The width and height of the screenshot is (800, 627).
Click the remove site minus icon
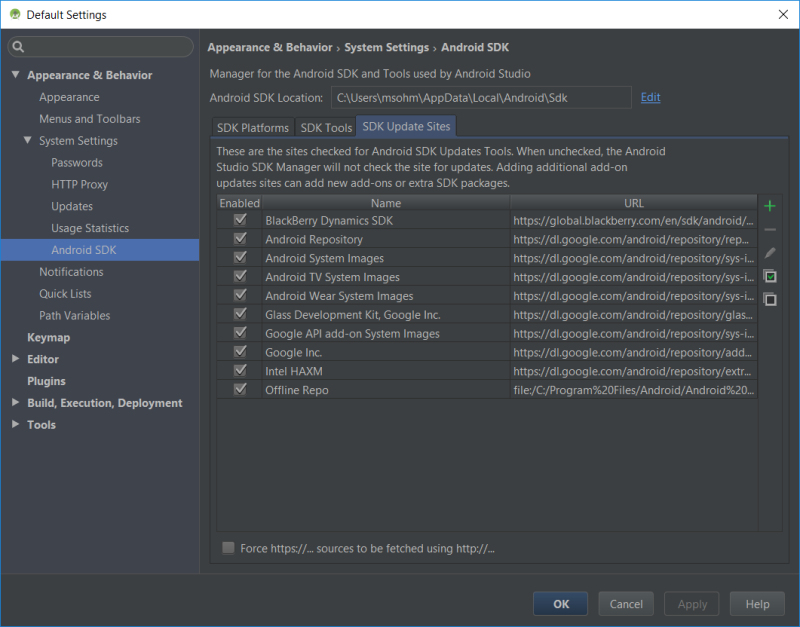coord(770,230)
